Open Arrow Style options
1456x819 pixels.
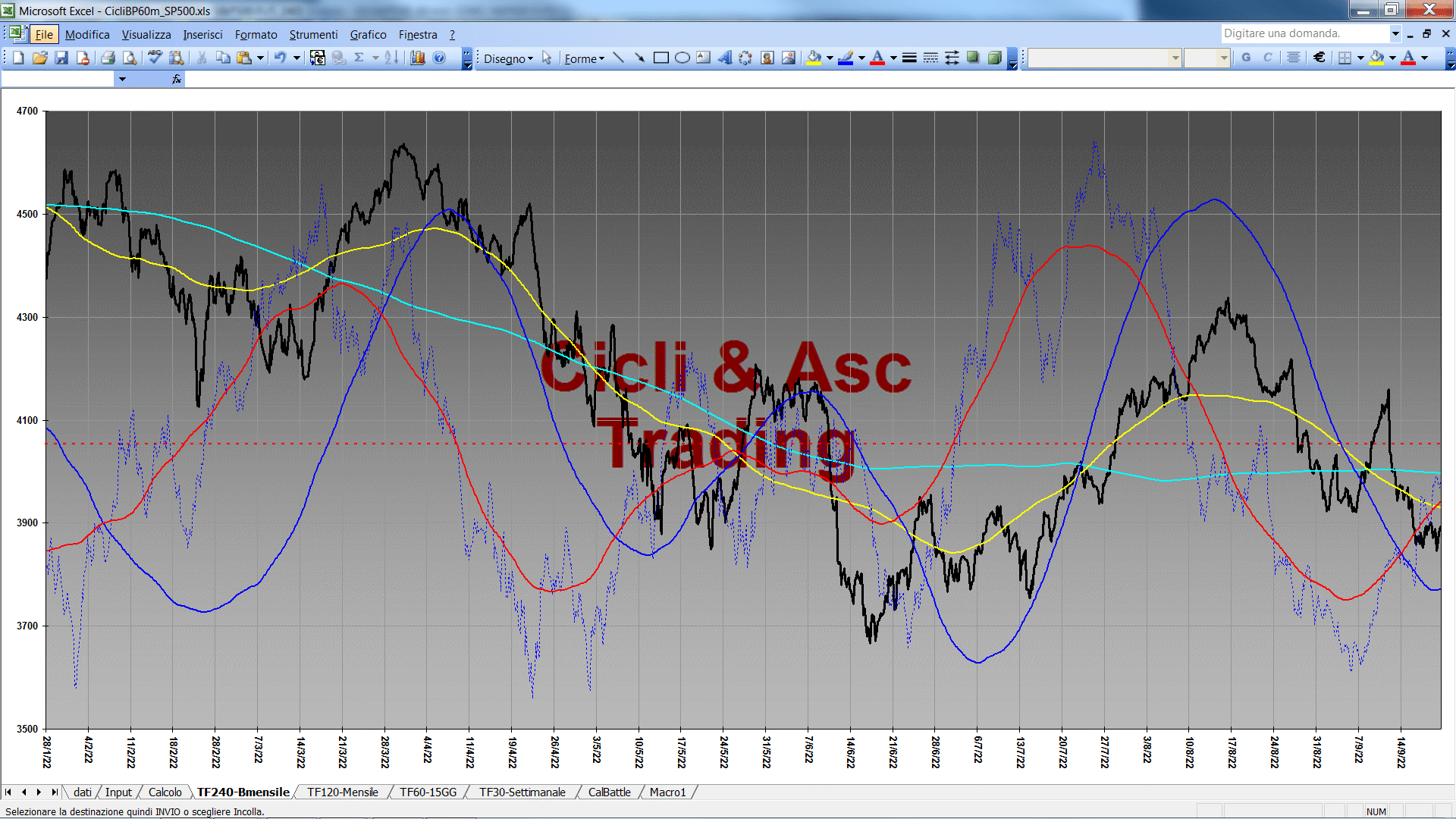[952, 58]
